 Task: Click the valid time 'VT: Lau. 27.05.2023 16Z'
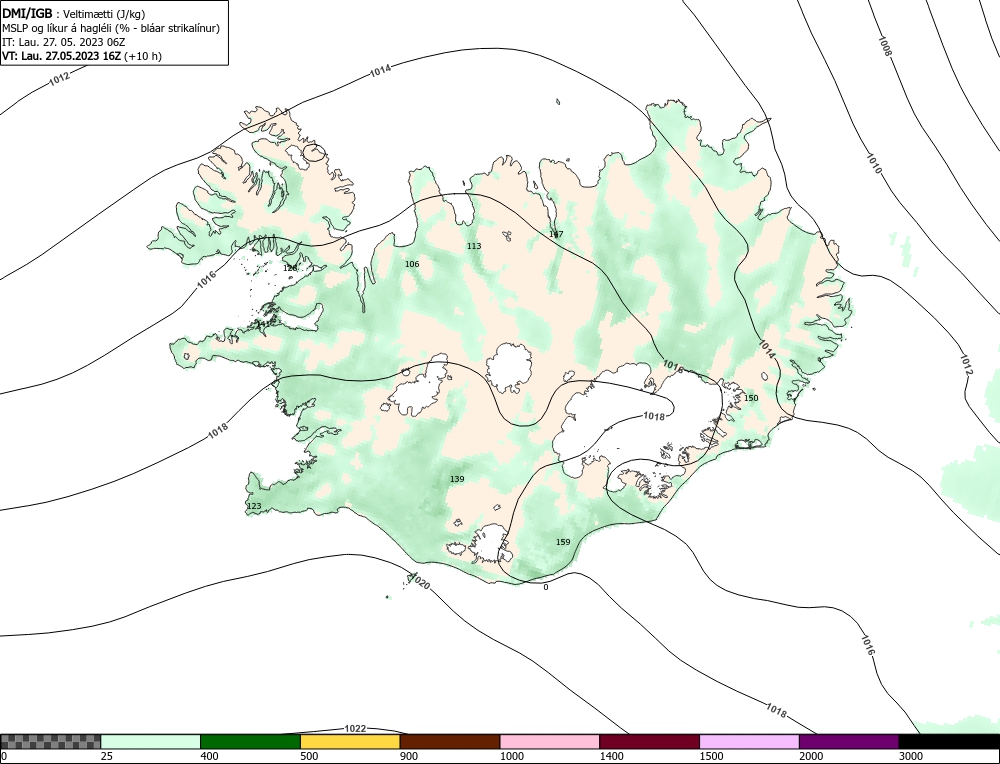pyautogui.click(x=61, y=56)
